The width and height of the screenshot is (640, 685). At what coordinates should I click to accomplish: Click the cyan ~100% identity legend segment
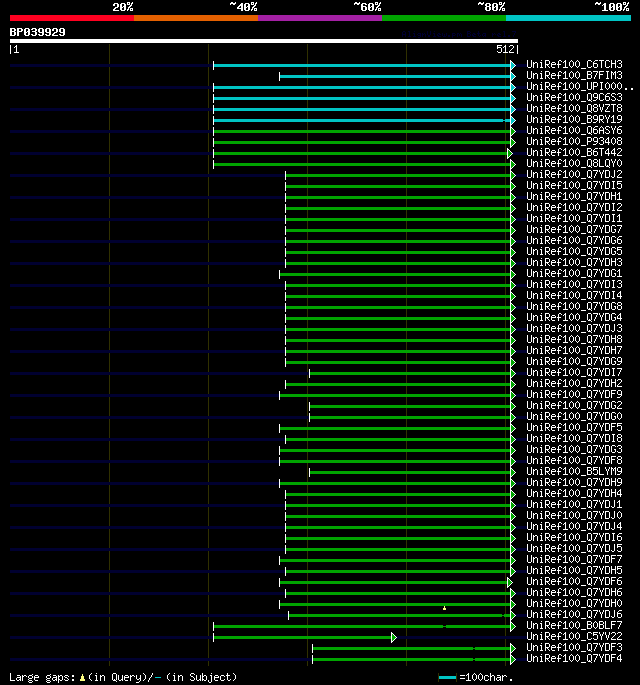coord(568,18)
